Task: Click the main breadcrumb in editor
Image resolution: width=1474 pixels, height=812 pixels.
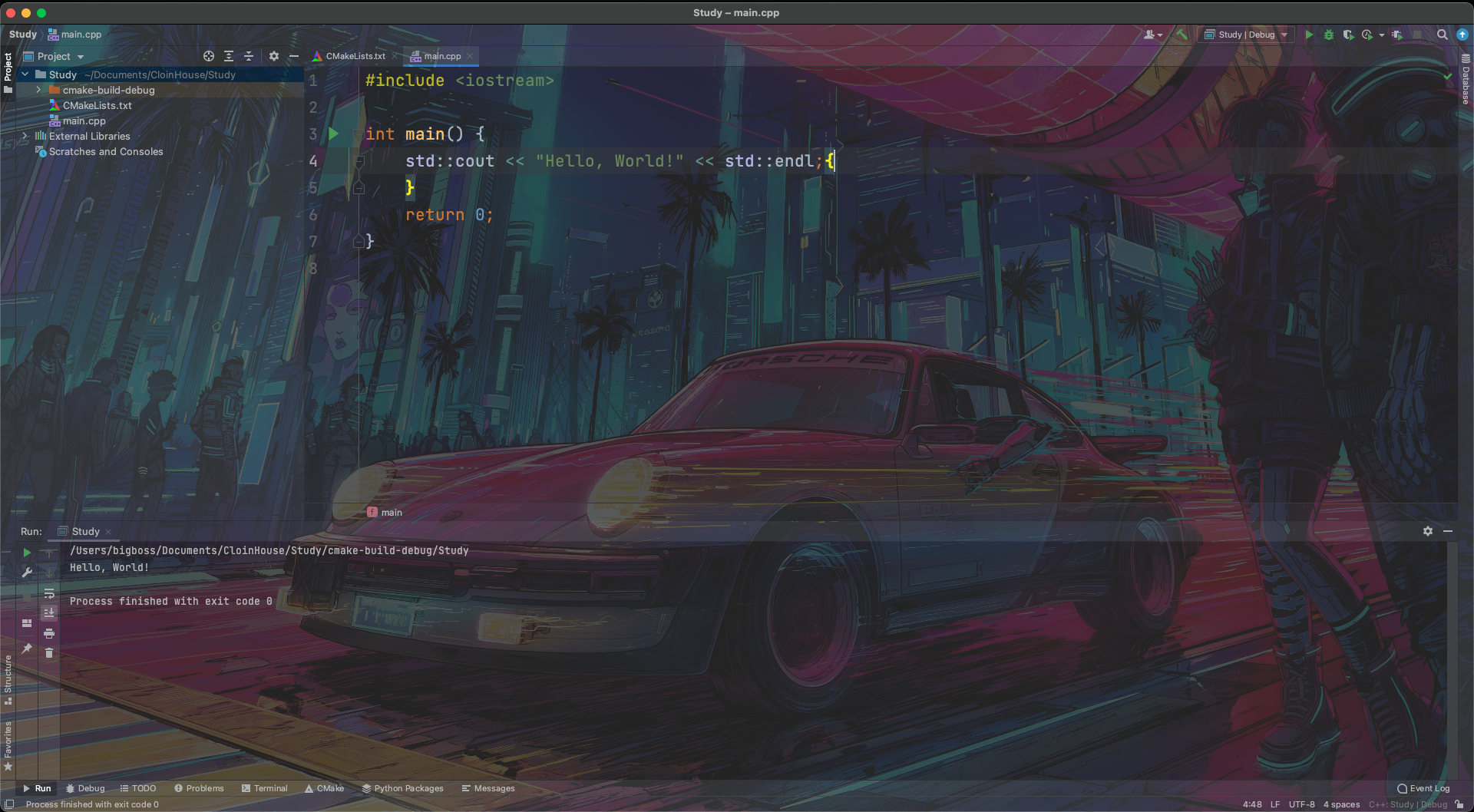Action: 385,512
